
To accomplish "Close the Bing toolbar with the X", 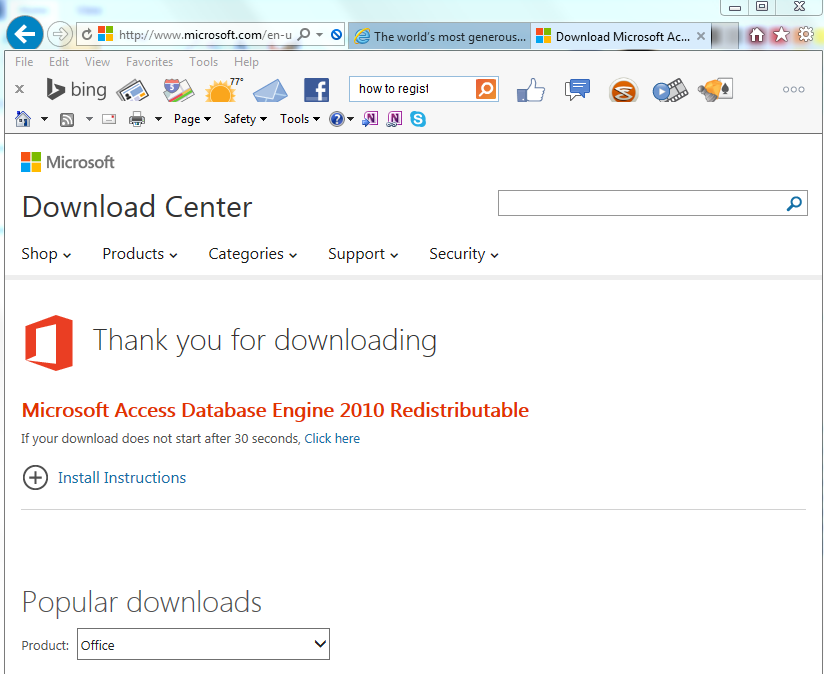I will click(x=19, y=89).
